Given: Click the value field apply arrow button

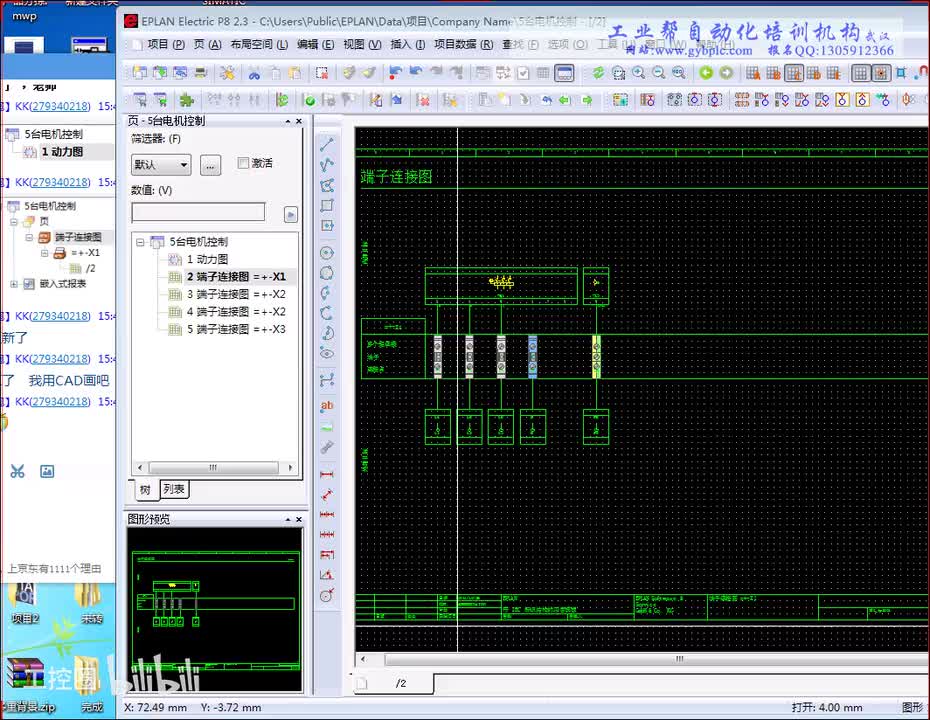Looking at the screenshot, I should tap(291, 214).
